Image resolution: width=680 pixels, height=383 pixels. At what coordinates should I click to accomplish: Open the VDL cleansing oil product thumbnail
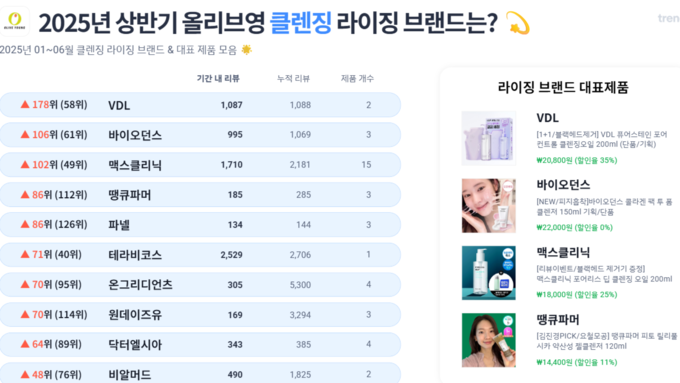[x=489, y=138]
